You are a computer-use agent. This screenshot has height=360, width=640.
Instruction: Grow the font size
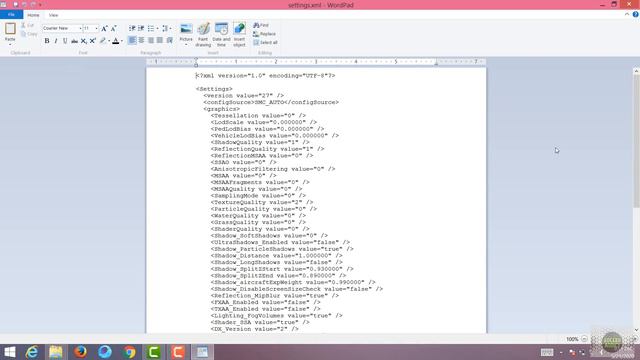click(x=104, y=28)
